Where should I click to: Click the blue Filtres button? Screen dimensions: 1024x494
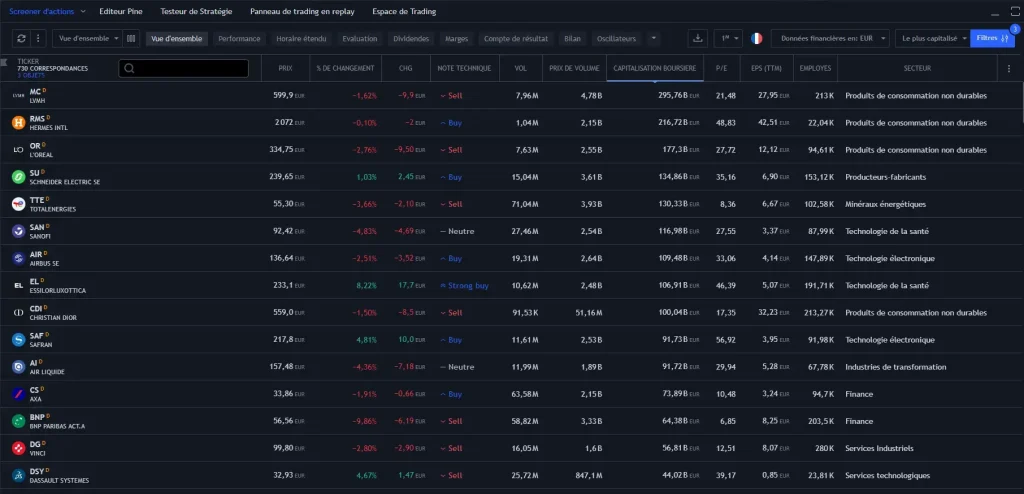pyautogui.click(x=992, y=39)
